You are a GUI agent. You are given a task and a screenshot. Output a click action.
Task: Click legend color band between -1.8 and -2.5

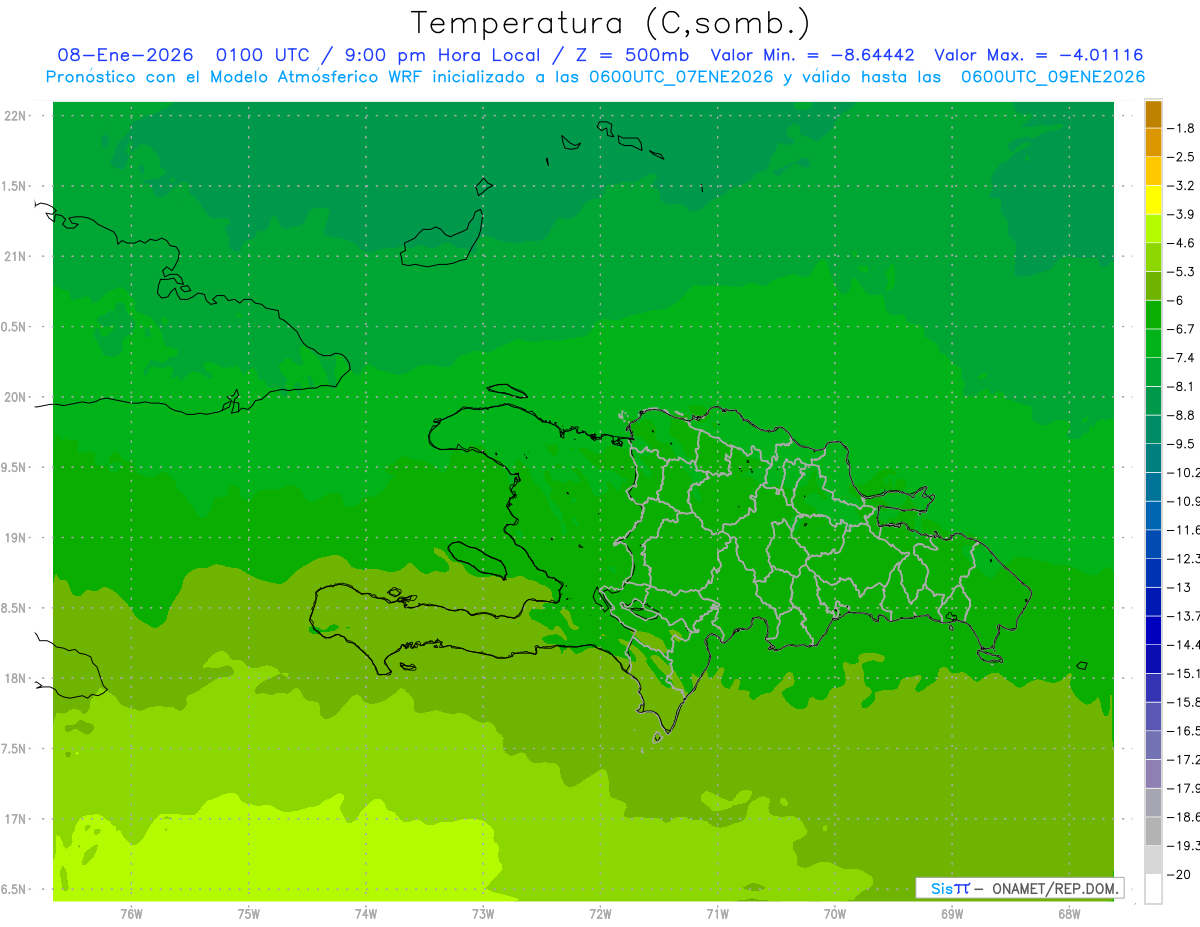click(x=1153, y=143)
